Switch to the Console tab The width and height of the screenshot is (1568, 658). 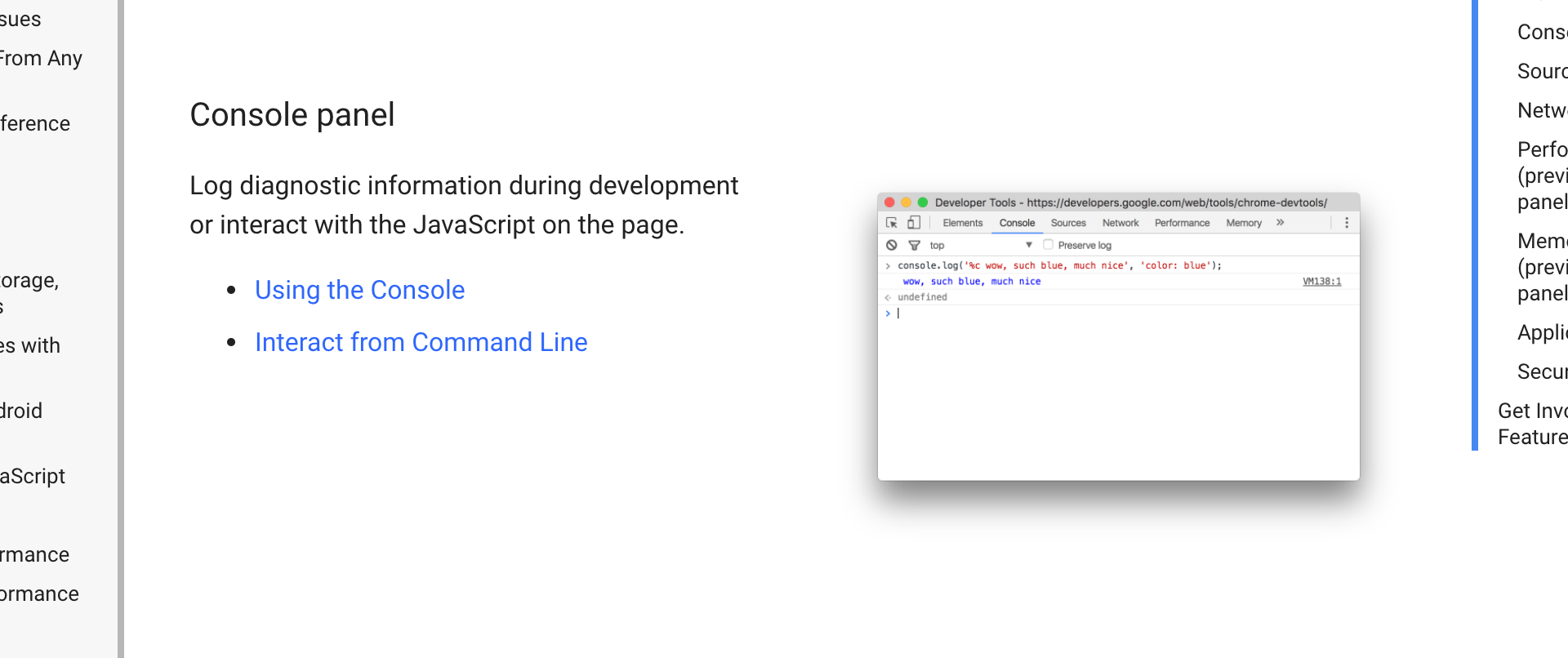pos(1017,223)
